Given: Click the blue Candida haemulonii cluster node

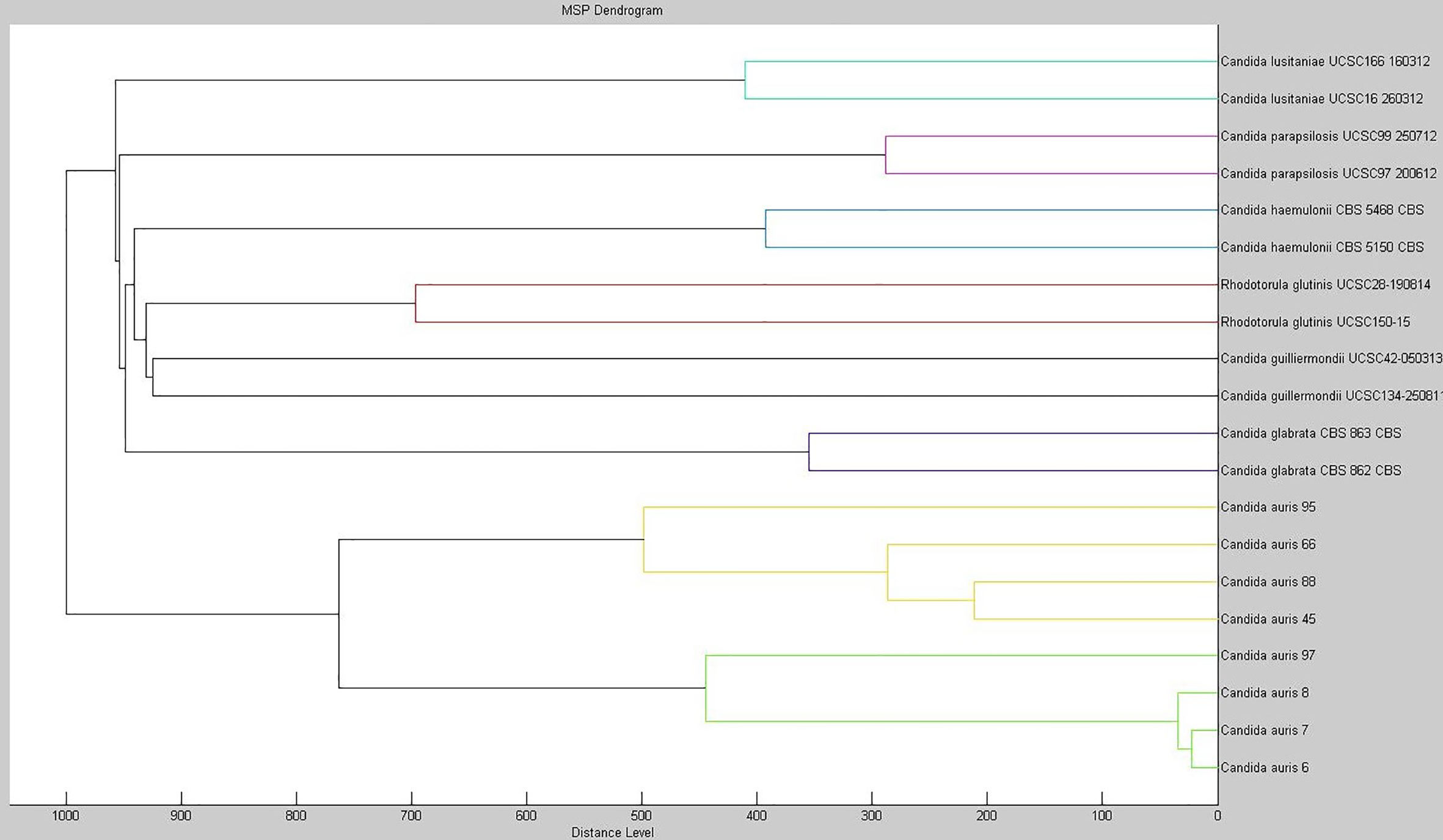Looking at the screenshot, I should click(x=766, y=229).
